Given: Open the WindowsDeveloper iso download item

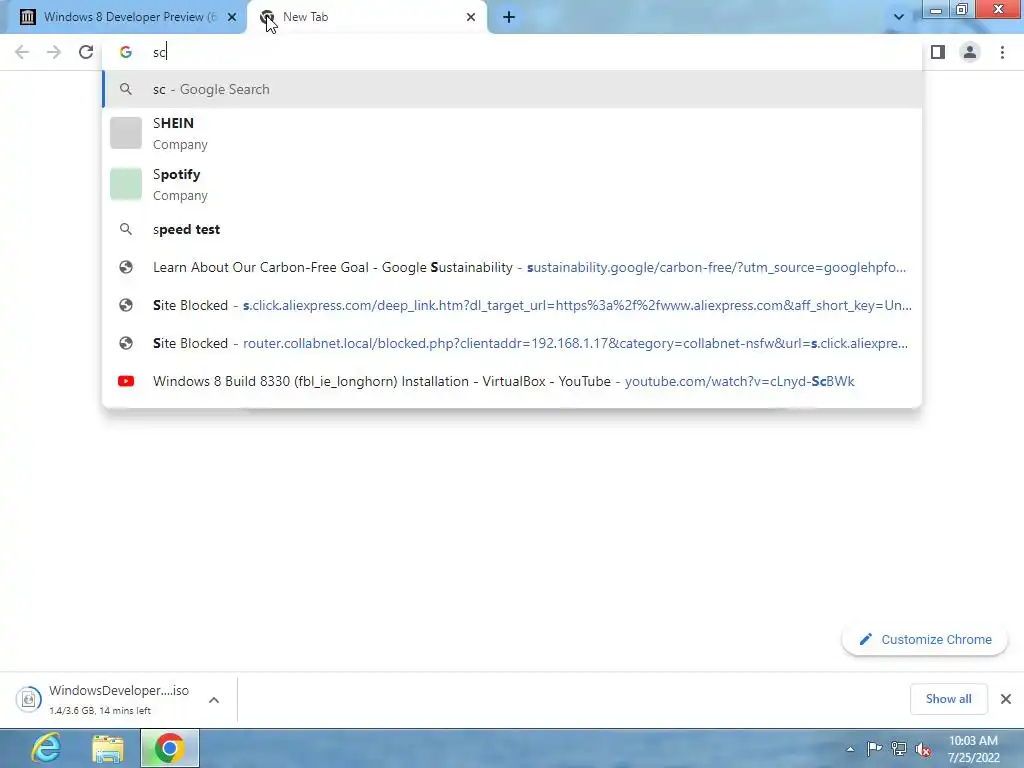Looking at the screenshot, I should 118,699.
